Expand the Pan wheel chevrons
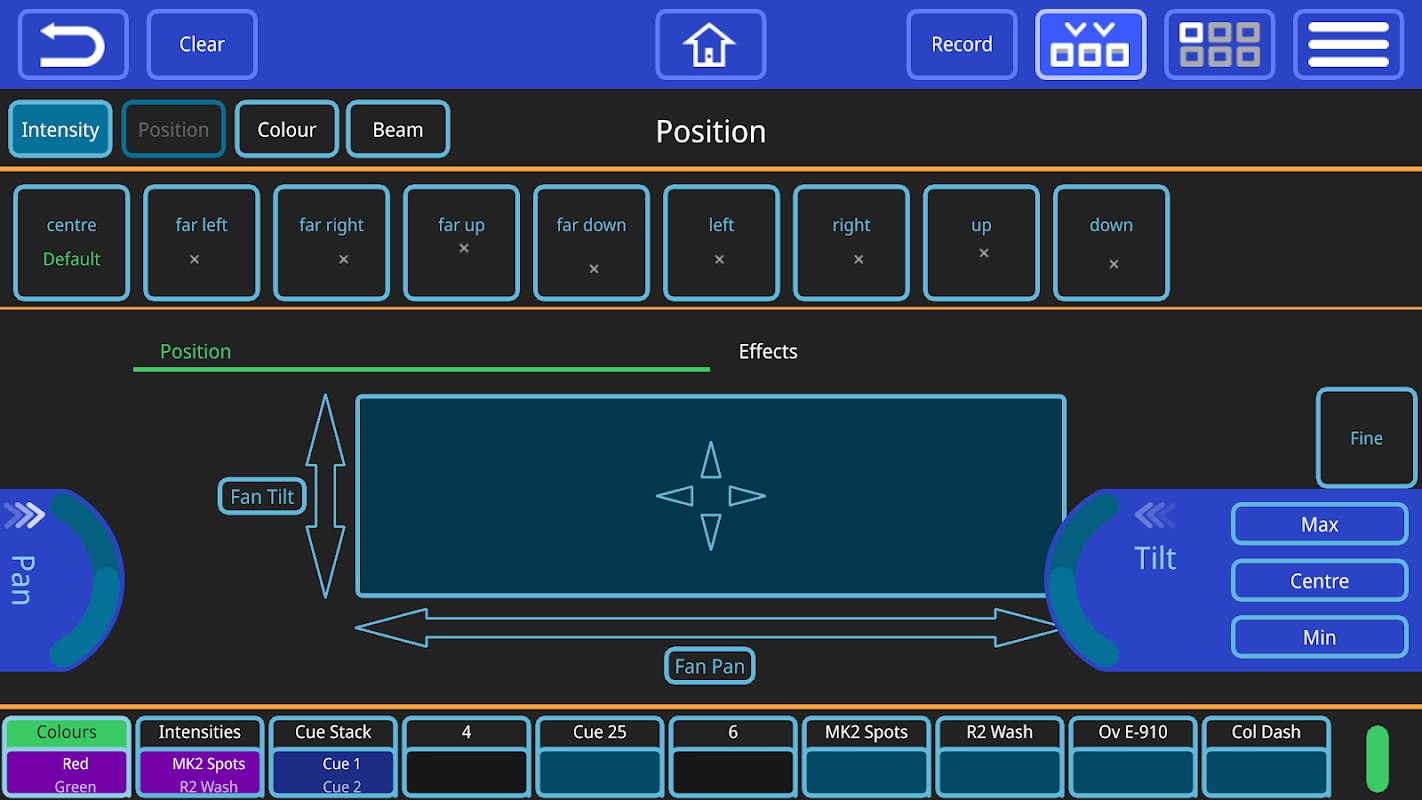Viewport: 1422px width, 800px height. [x=25, y=515]
